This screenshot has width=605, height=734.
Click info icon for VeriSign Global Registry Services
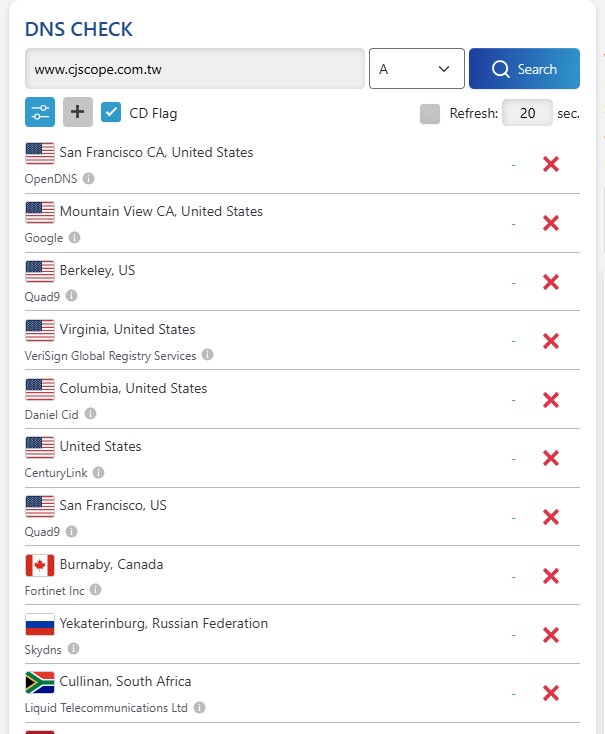tap(207, 355)
